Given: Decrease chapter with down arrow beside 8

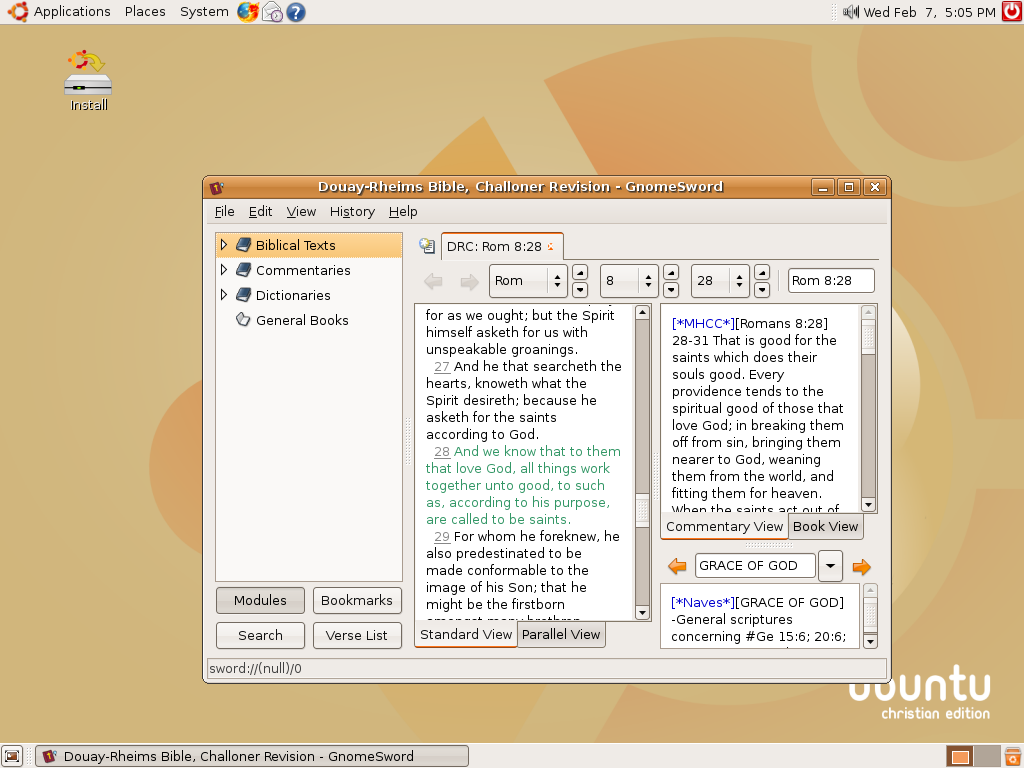Looking at the screenshot, I should (671, 289).
